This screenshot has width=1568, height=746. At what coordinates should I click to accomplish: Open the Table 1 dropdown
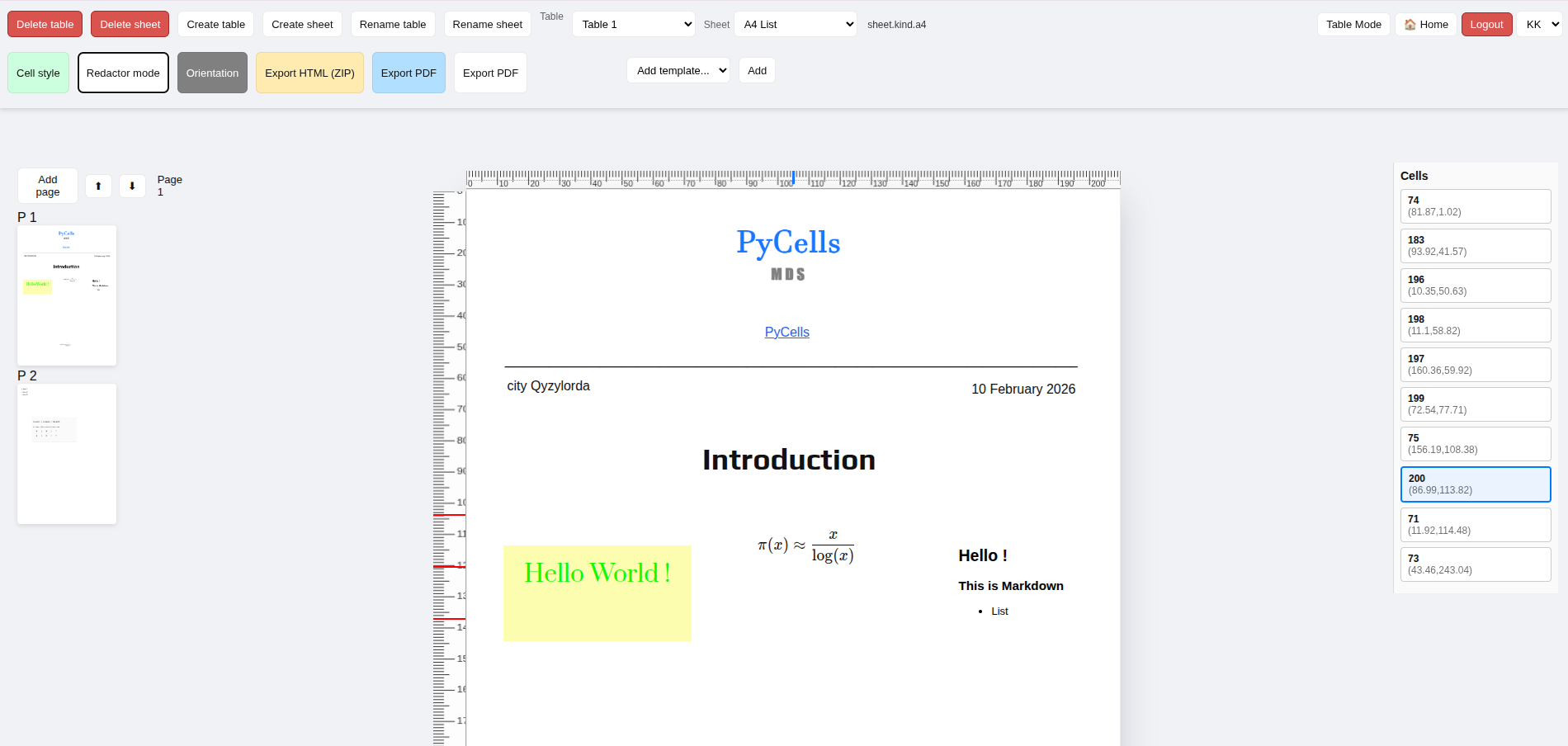coord(633,24)
